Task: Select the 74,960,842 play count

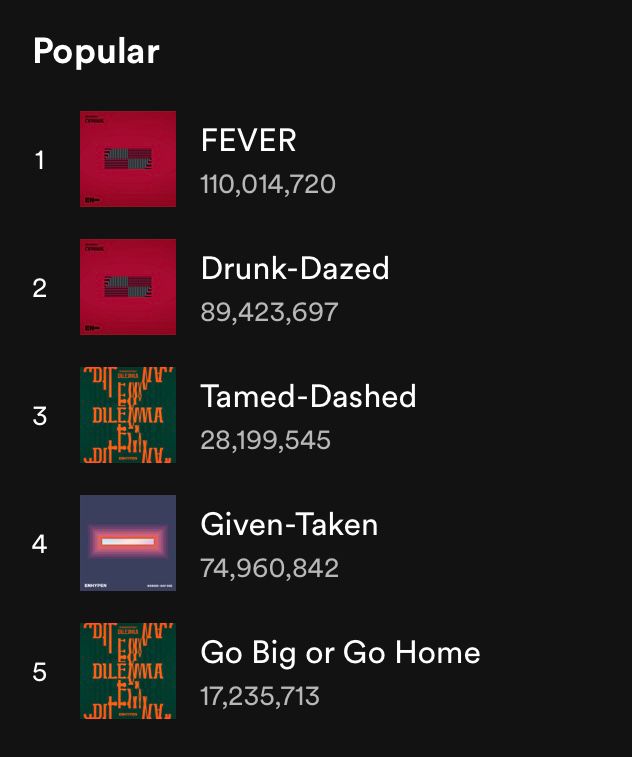Action: coord(269,568)
